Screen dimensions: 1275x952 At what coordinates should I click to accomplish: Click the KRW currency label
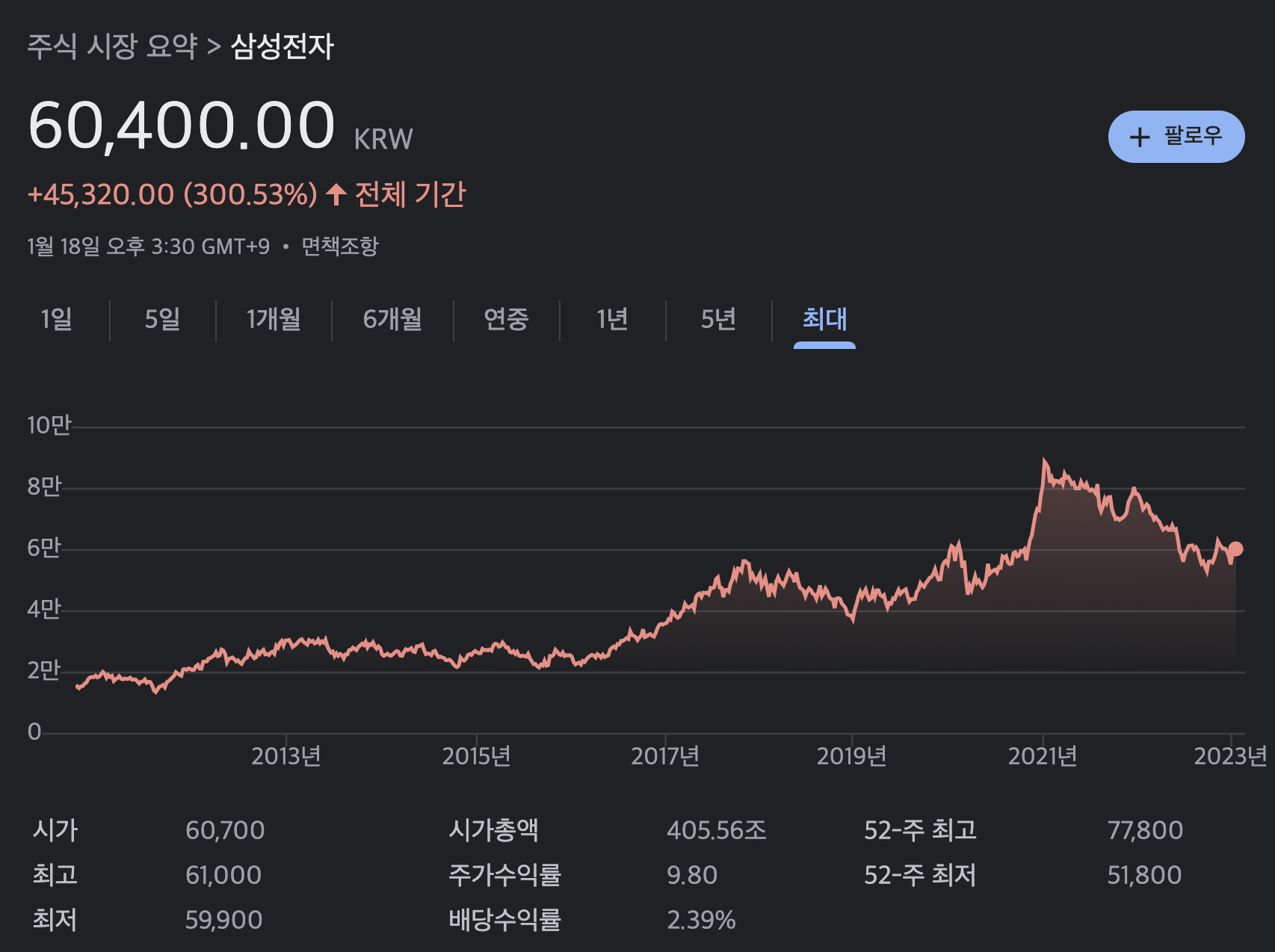tap(383, 139)
